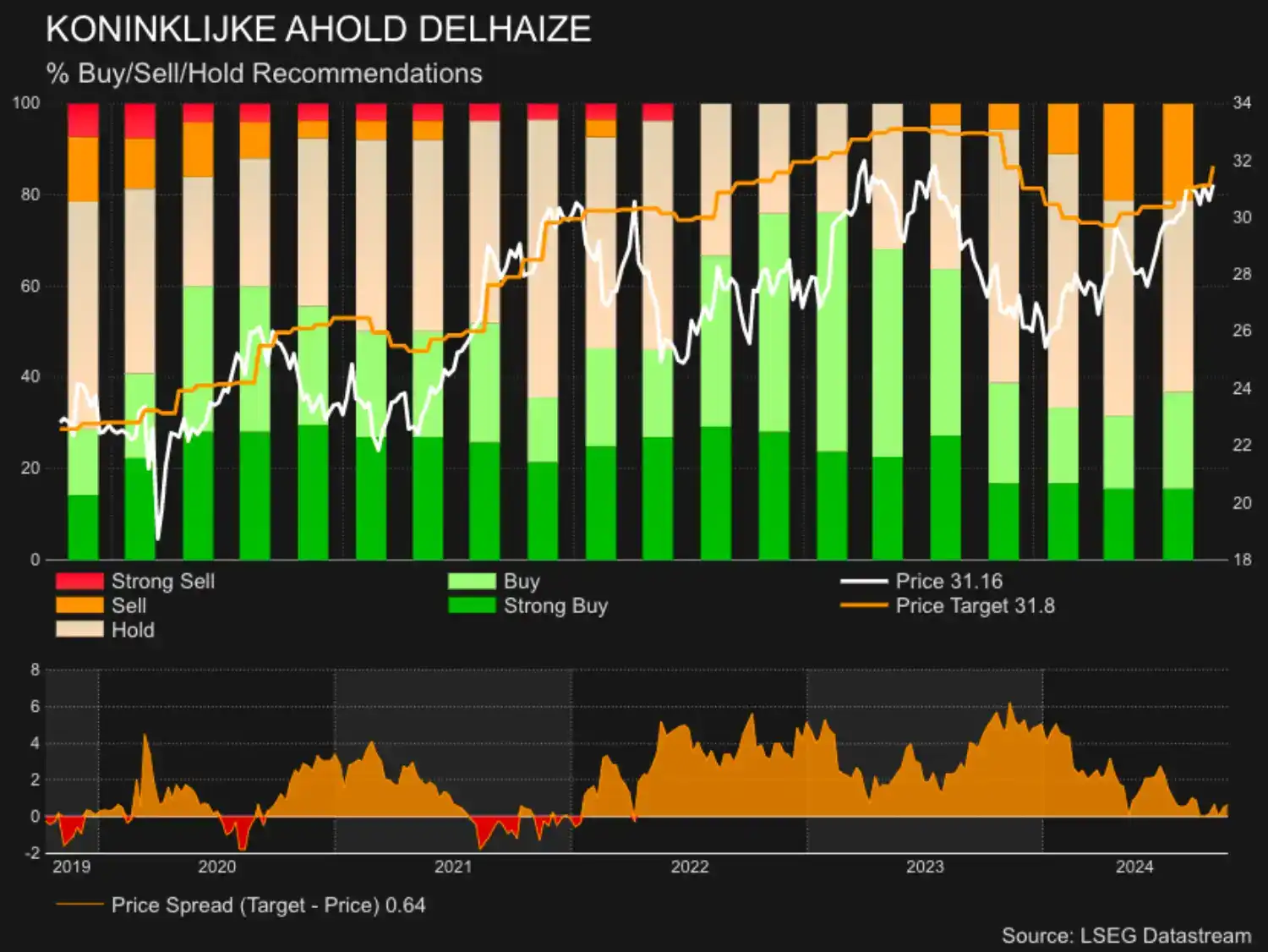The height and width of the screenshot is (952, 1268).
Task: Click the "Buy" legend label beside the light green swatch
Action: tap(522, 581)
